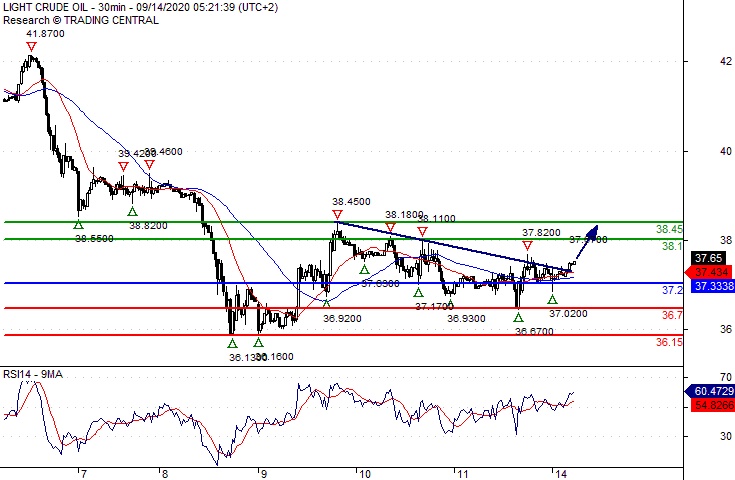Screen dimensions: 735x480
Task: Select the red 36.15 support level label
Action: coord(669,343)
